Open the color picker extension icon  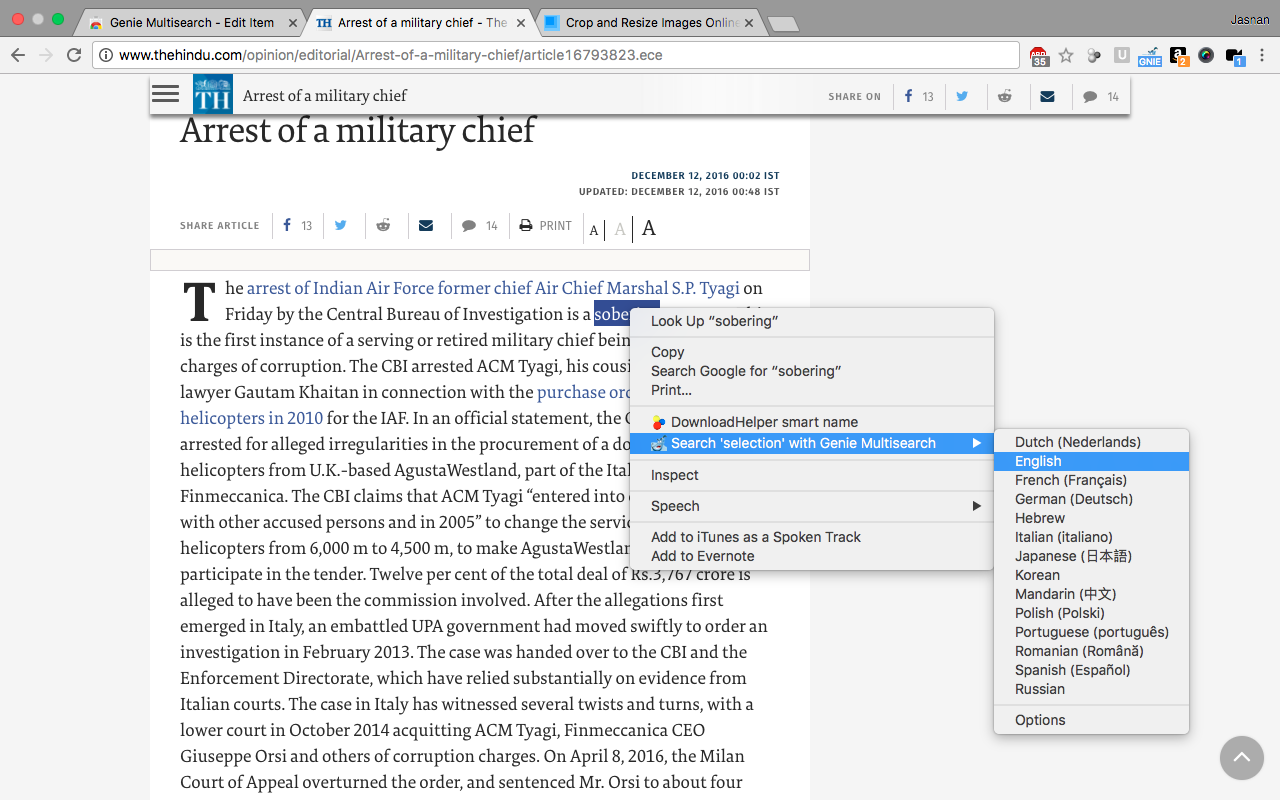point(1206,55)
